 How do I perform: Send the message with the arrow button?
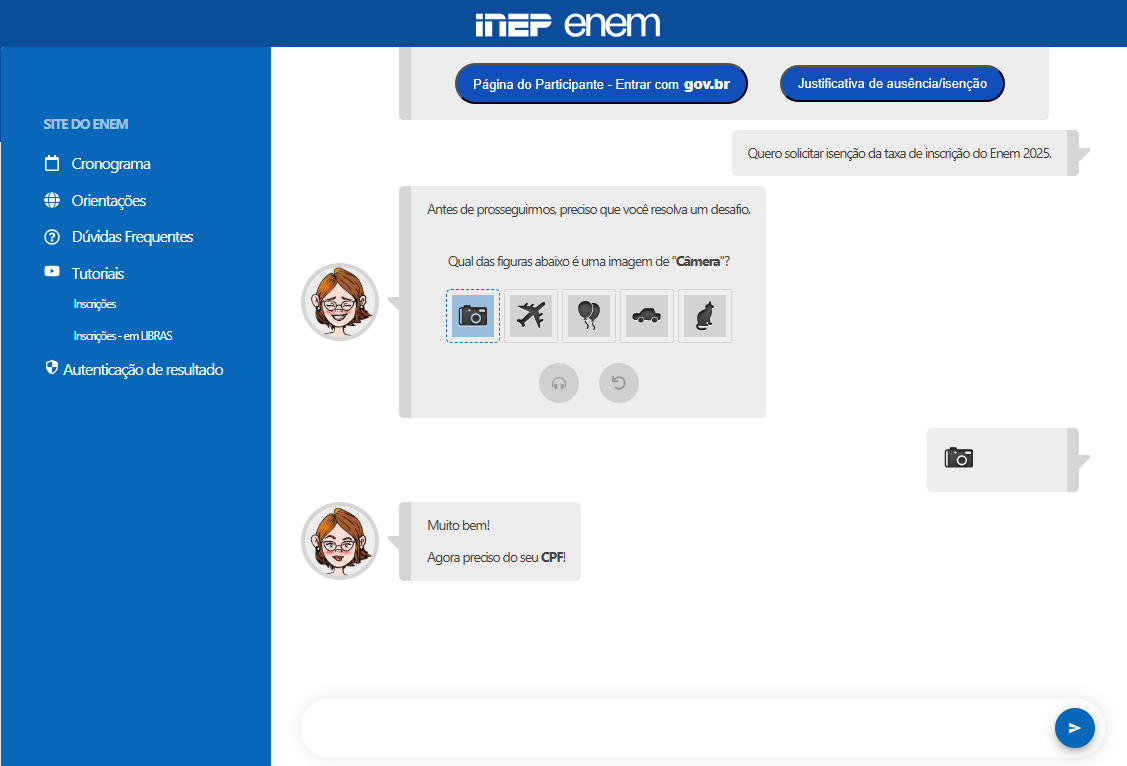coord(1074,728)
